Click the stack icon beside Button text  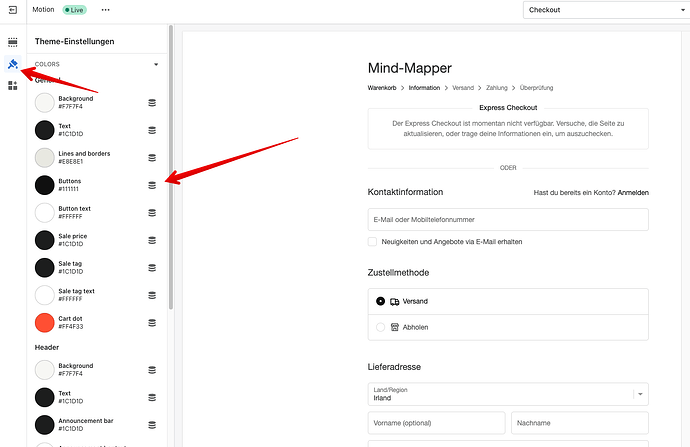point(152,213)
